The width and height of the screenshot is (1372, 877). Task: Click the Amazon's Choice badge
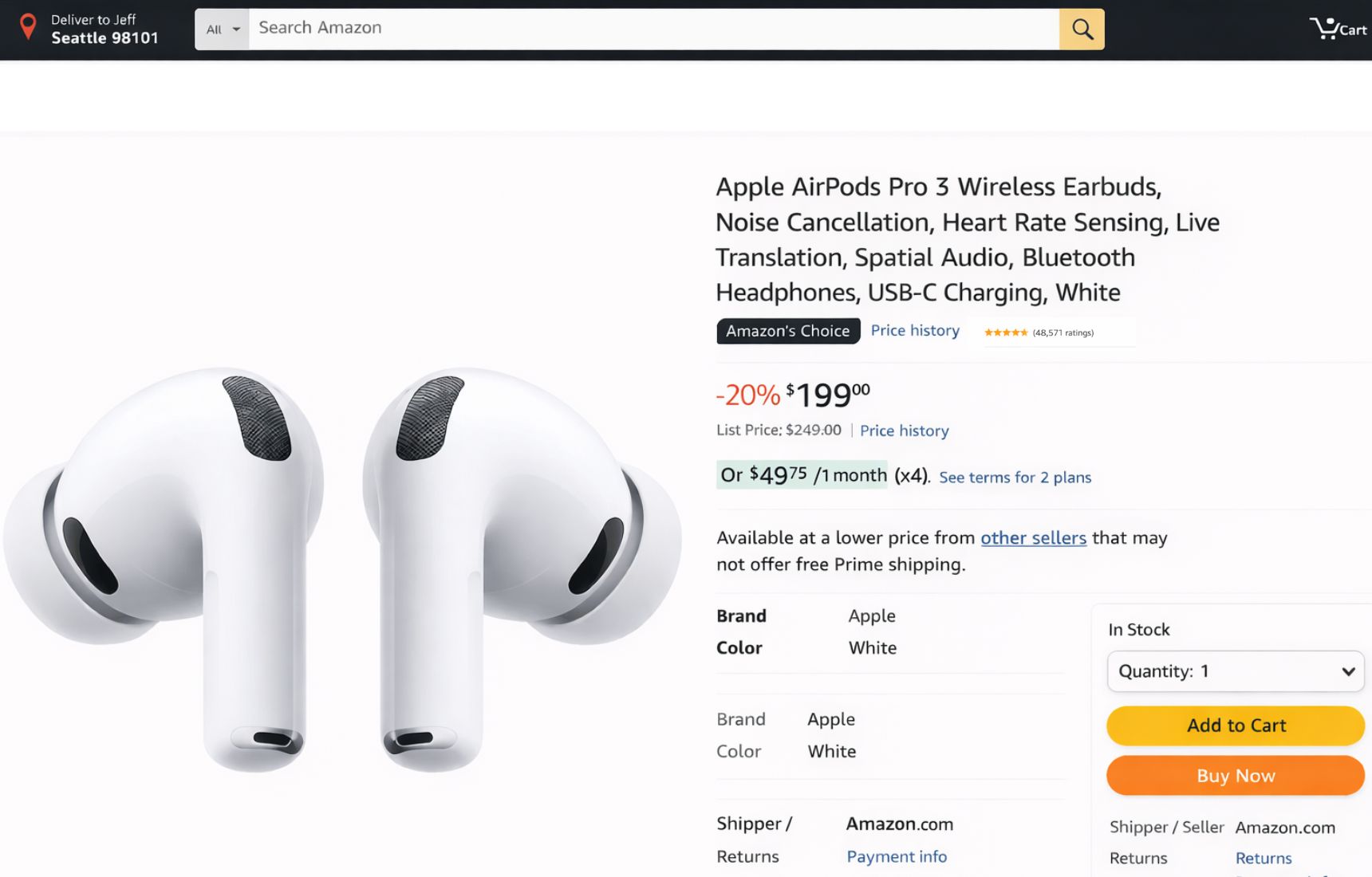[787, 331]
